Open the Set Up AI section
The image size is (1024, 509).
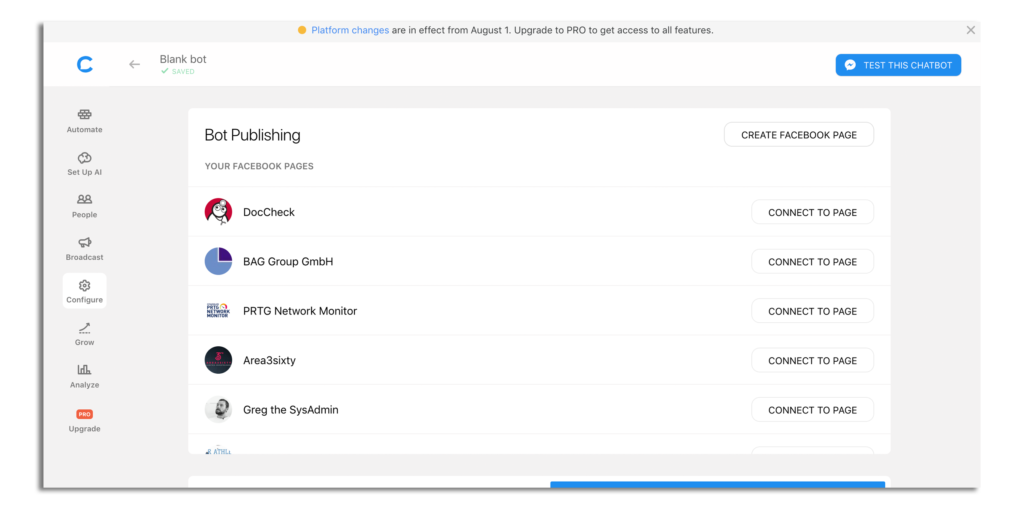[85, 164]
